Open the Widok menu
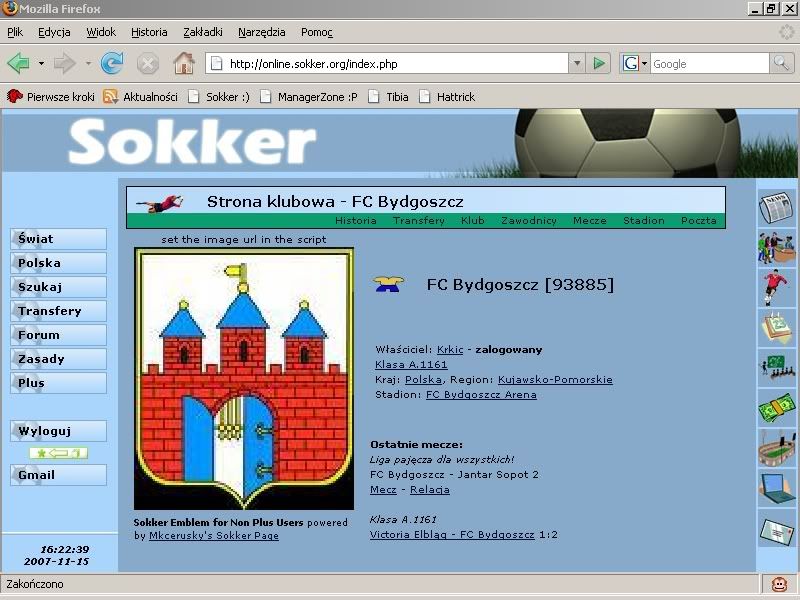 pos(101,32)
